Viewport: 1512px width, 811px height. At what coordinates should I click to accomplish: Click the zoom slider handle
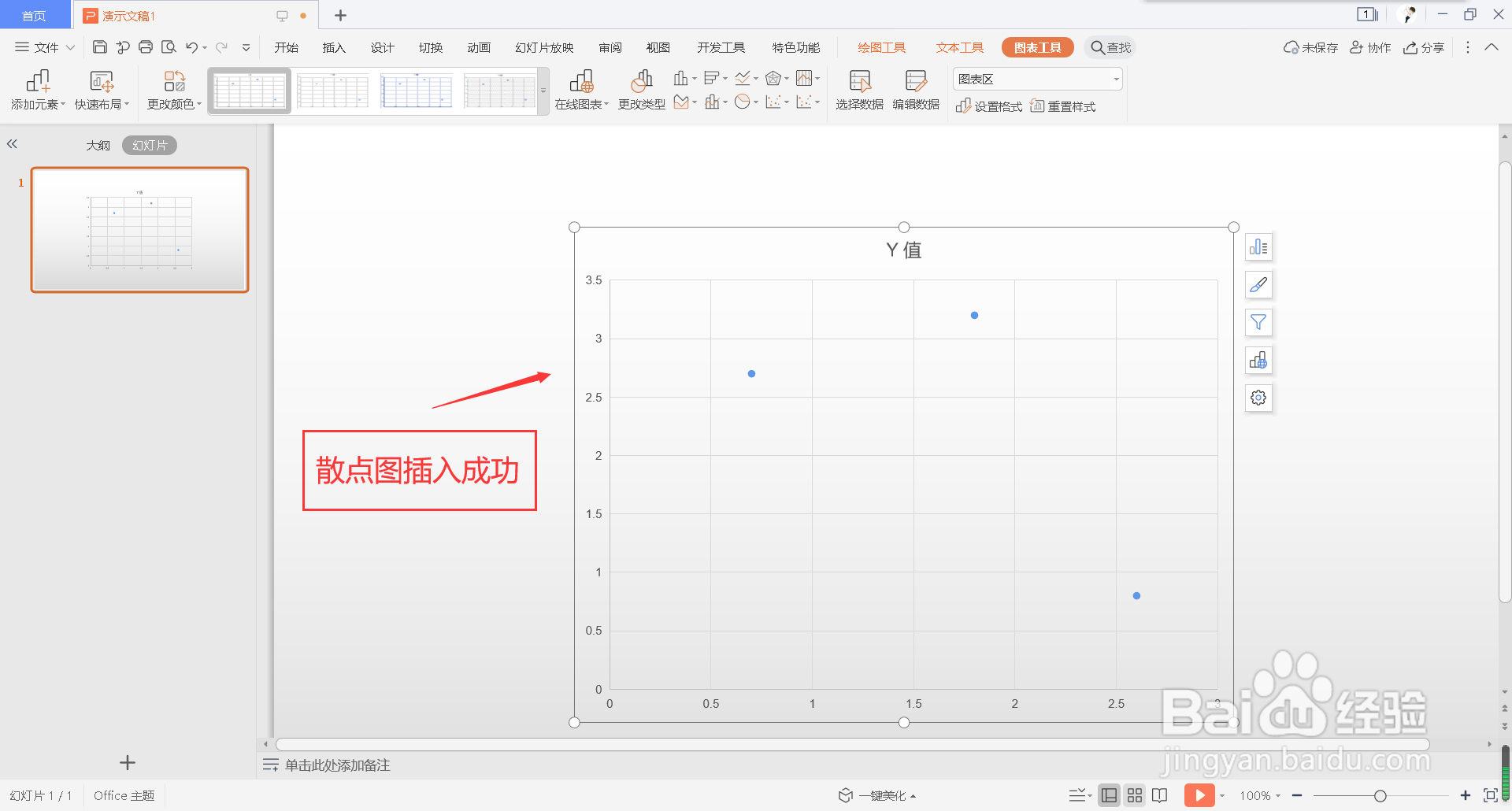[1380, 796]
